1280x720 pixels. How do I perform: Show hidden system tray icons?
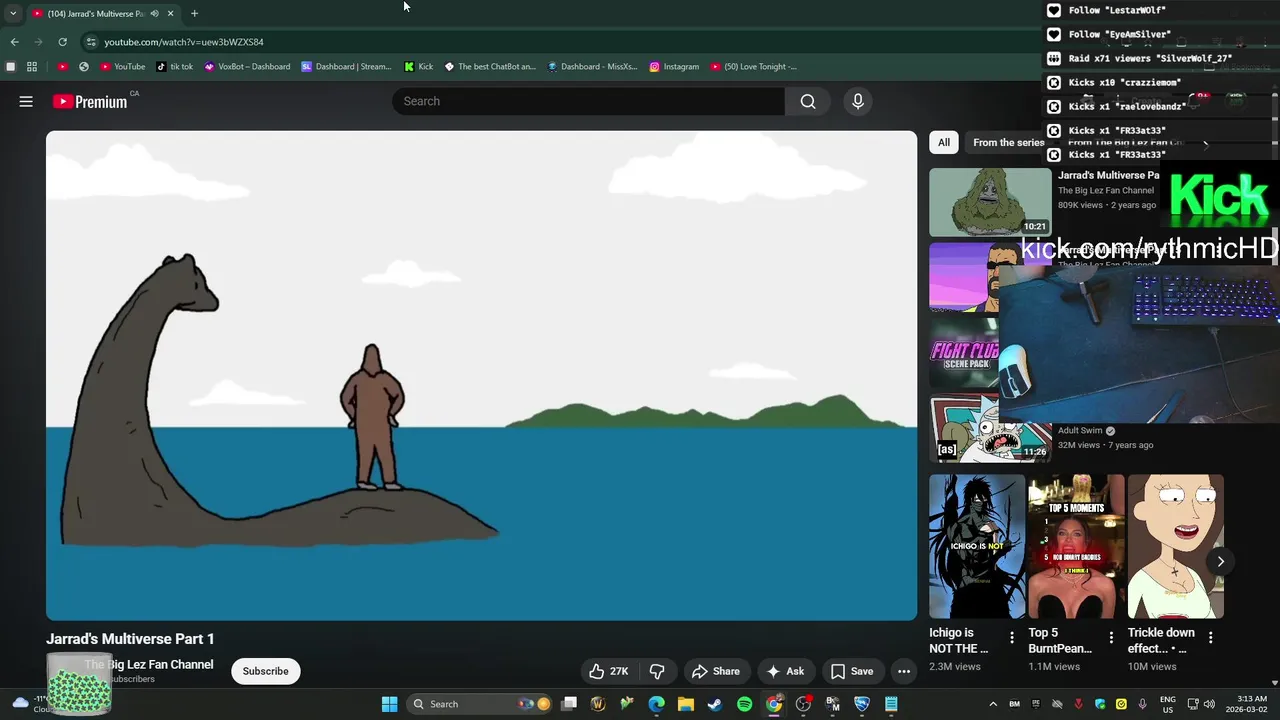pyautogui.click(x=993, y=704)
